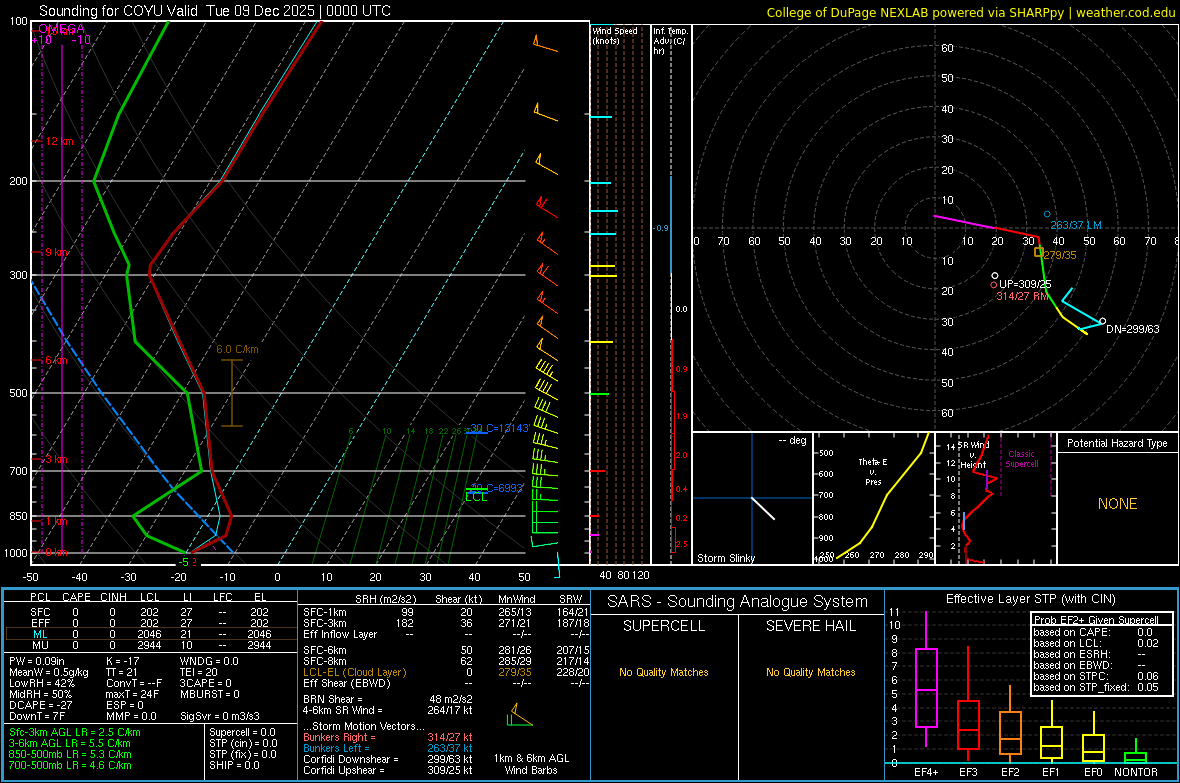Click the Theta-E v. Pres panel label
This screenshot has height=783, width=1180.
coord(873,471)
